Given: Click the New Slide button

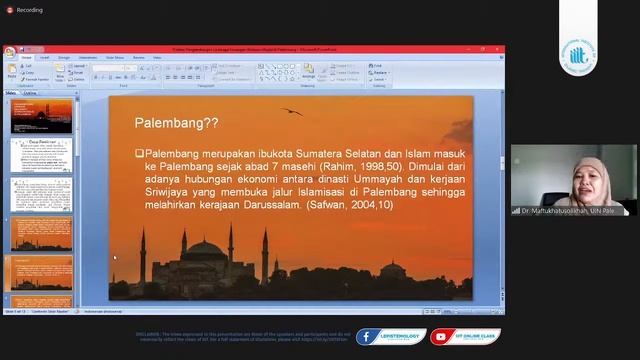Looking at the screenshot, I should click(60, 73).
